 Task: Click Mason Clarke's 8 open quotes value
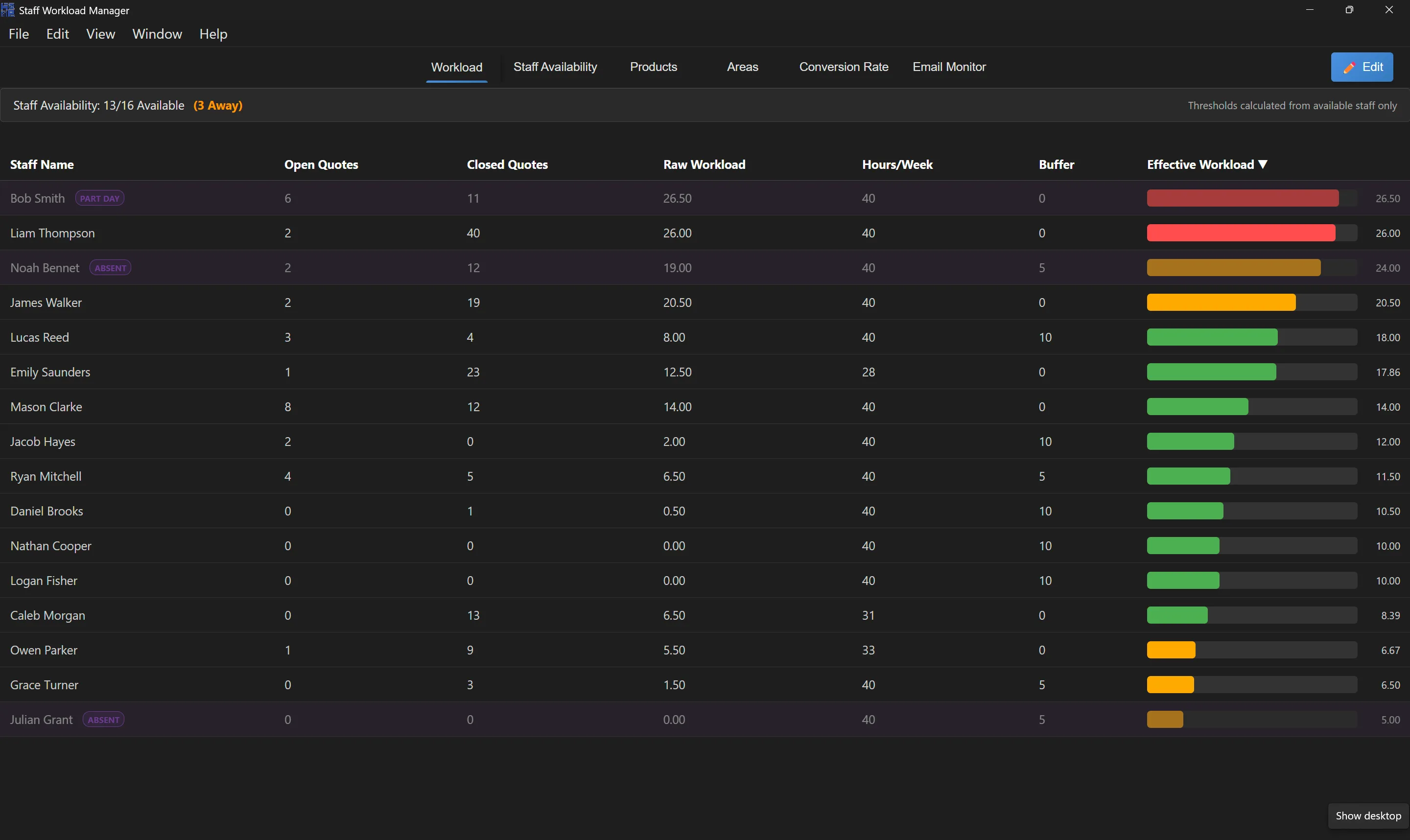coord(287,407)
